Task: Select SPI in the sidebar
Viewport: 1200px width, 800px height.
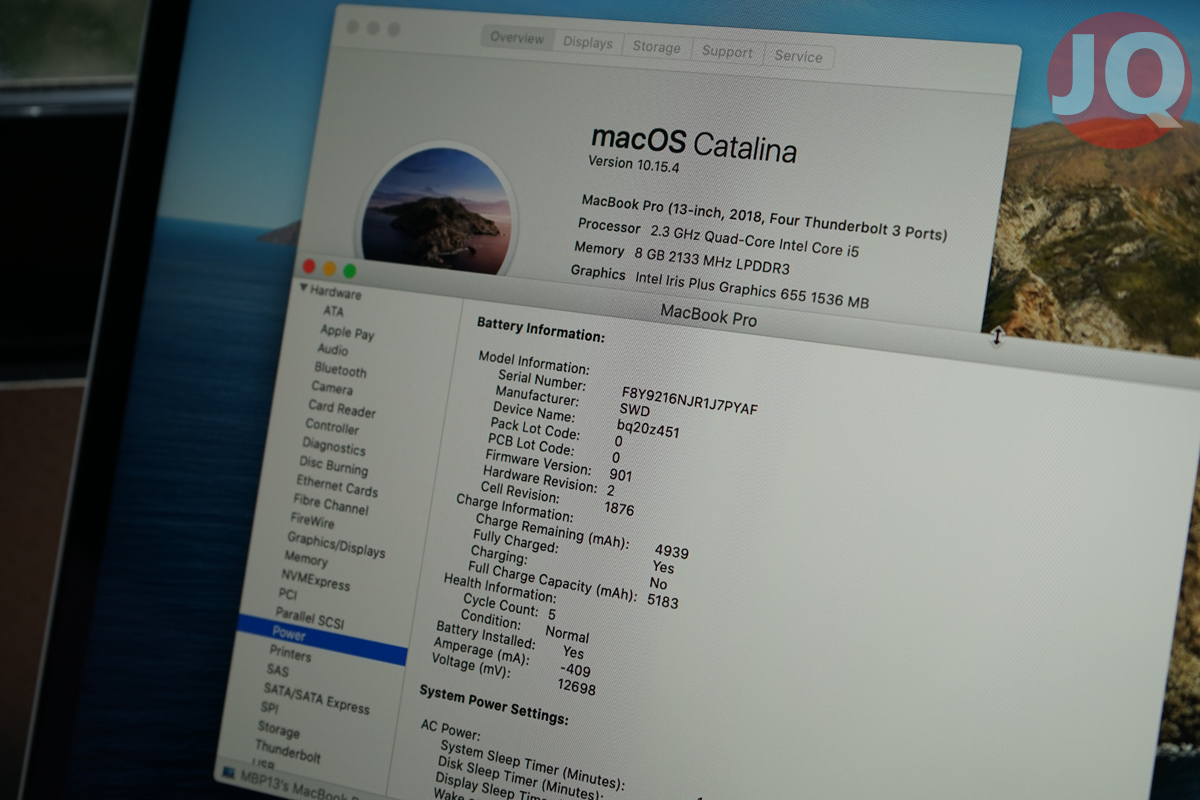Action: [x=270, y=709]
